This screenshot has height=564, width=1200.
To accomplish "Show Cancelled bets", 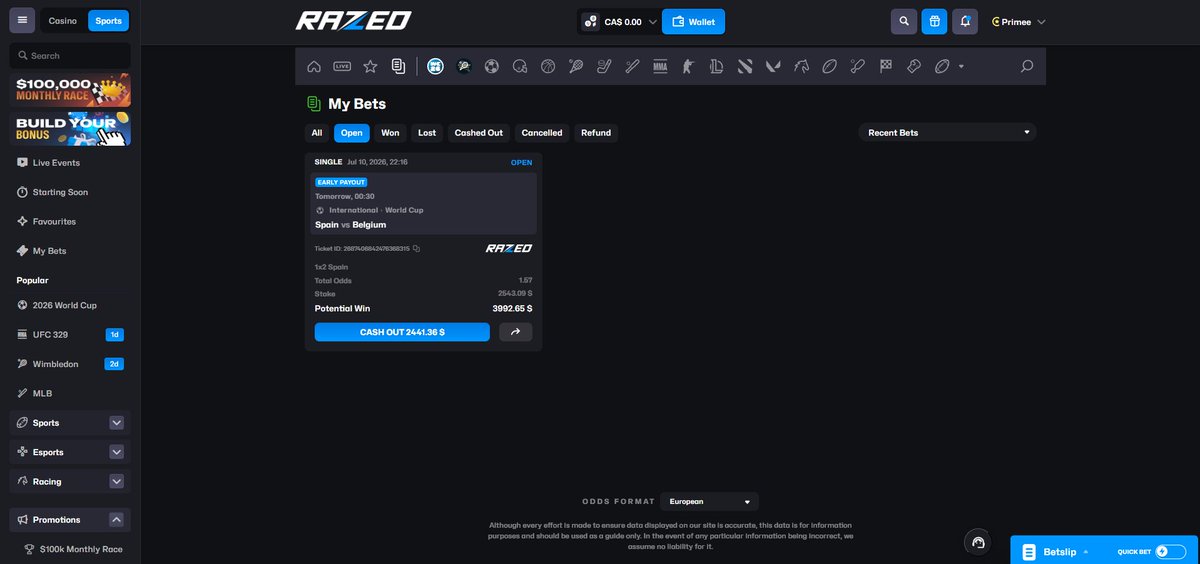I will coord(542,133).
